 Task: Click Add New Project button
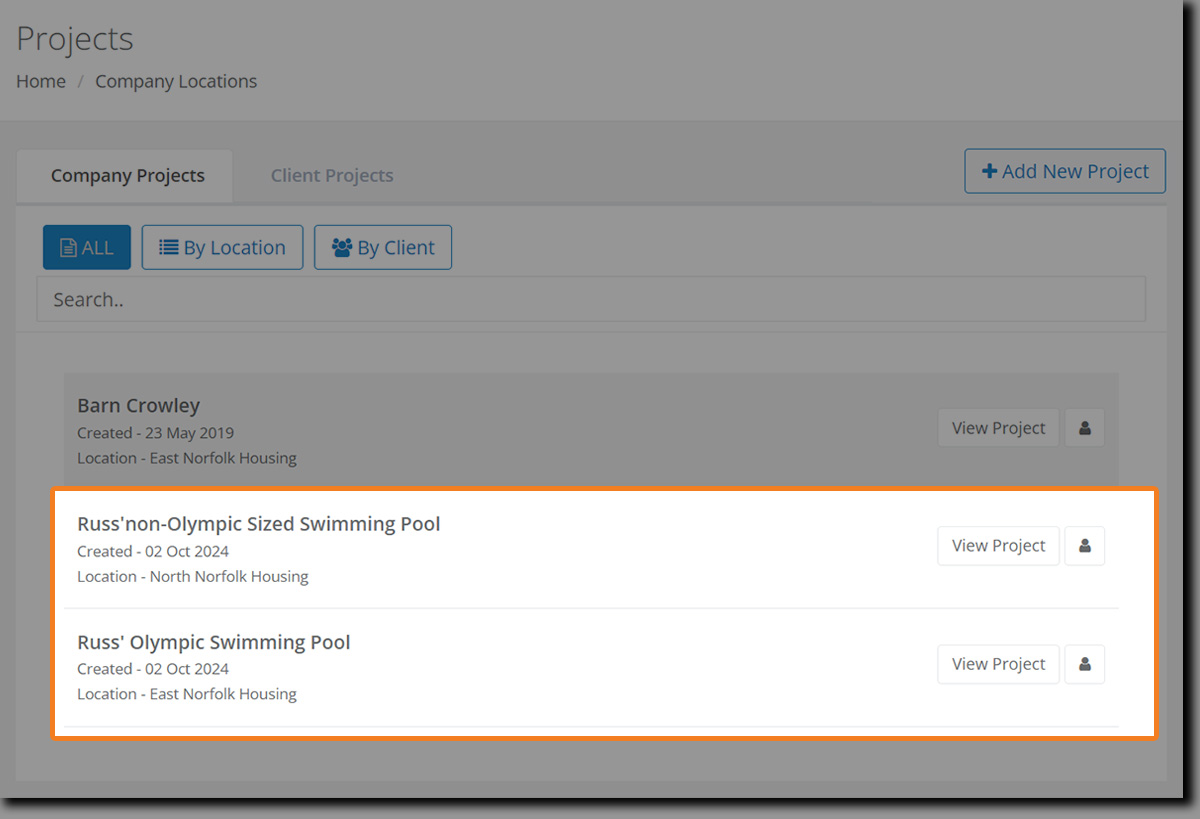(1065, 171)
